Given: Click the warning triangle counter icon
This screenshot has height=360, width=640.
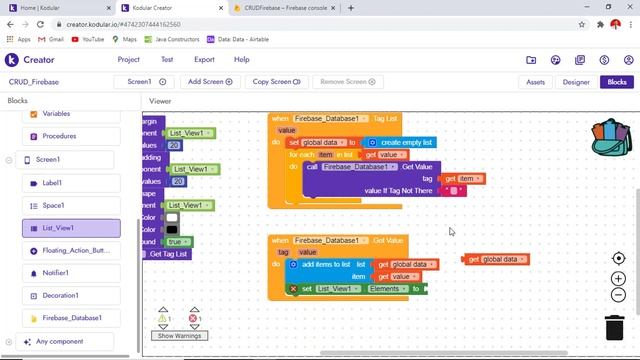Looking at the screenshot, I should click(162, 318).
